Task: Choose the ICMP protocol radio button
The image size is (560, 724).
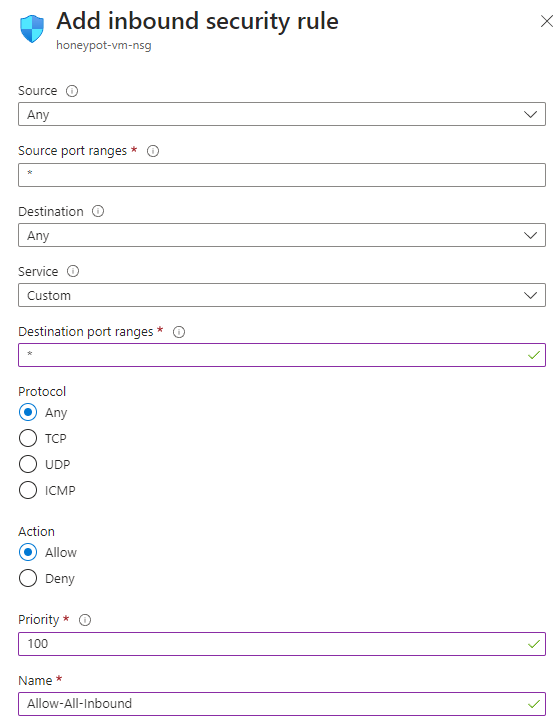Action: tap(28, 490)
